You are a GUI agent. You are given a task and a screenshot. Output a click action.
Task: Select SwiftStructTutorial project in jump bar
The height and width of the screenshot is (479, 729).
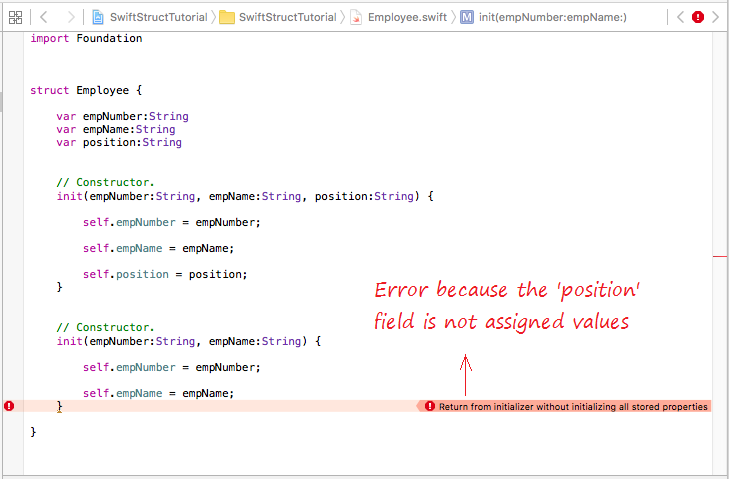tap(159, 17)
